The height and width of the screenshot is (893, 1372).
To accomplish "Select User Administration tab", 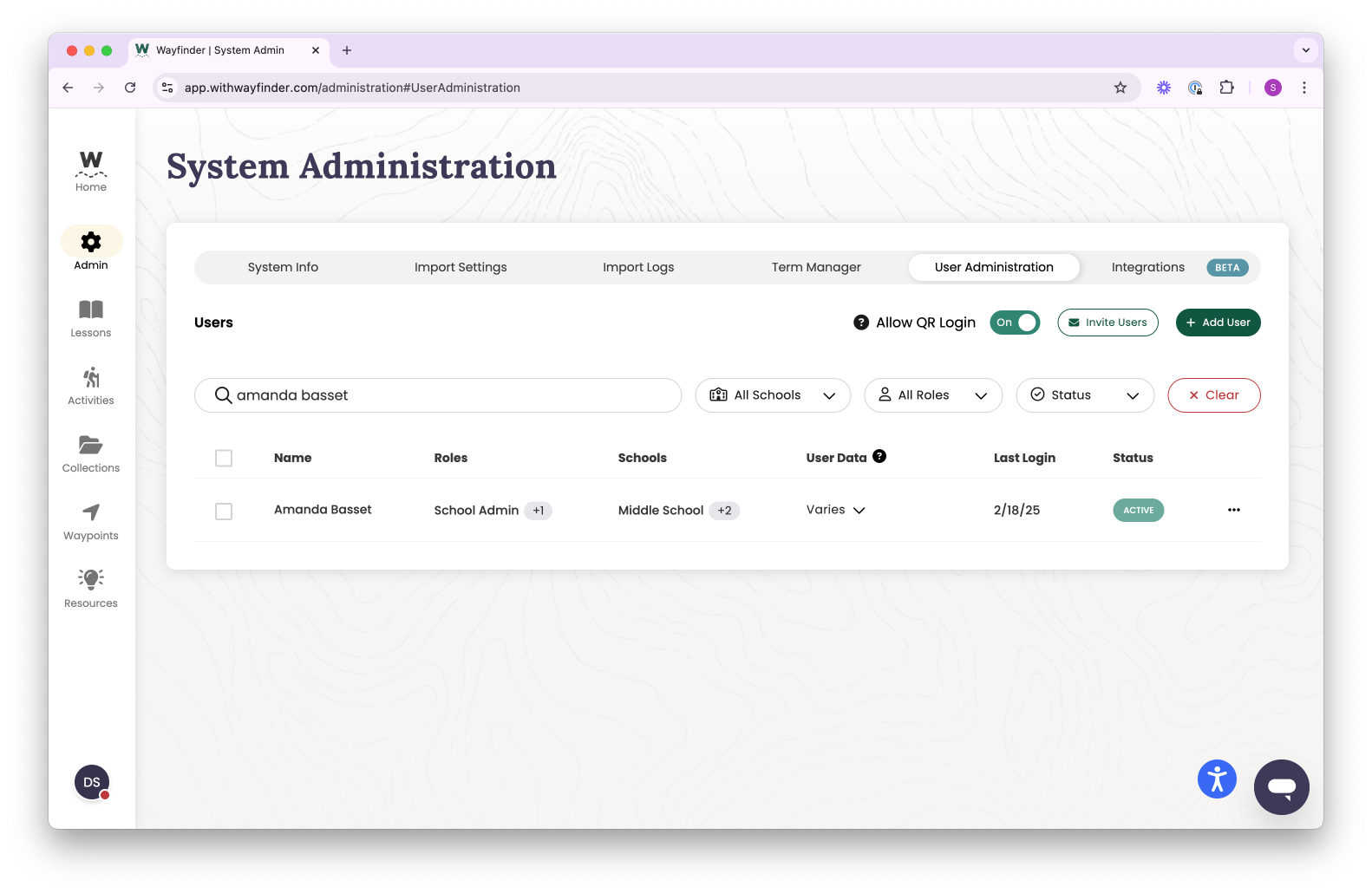I will click(994, 267).
